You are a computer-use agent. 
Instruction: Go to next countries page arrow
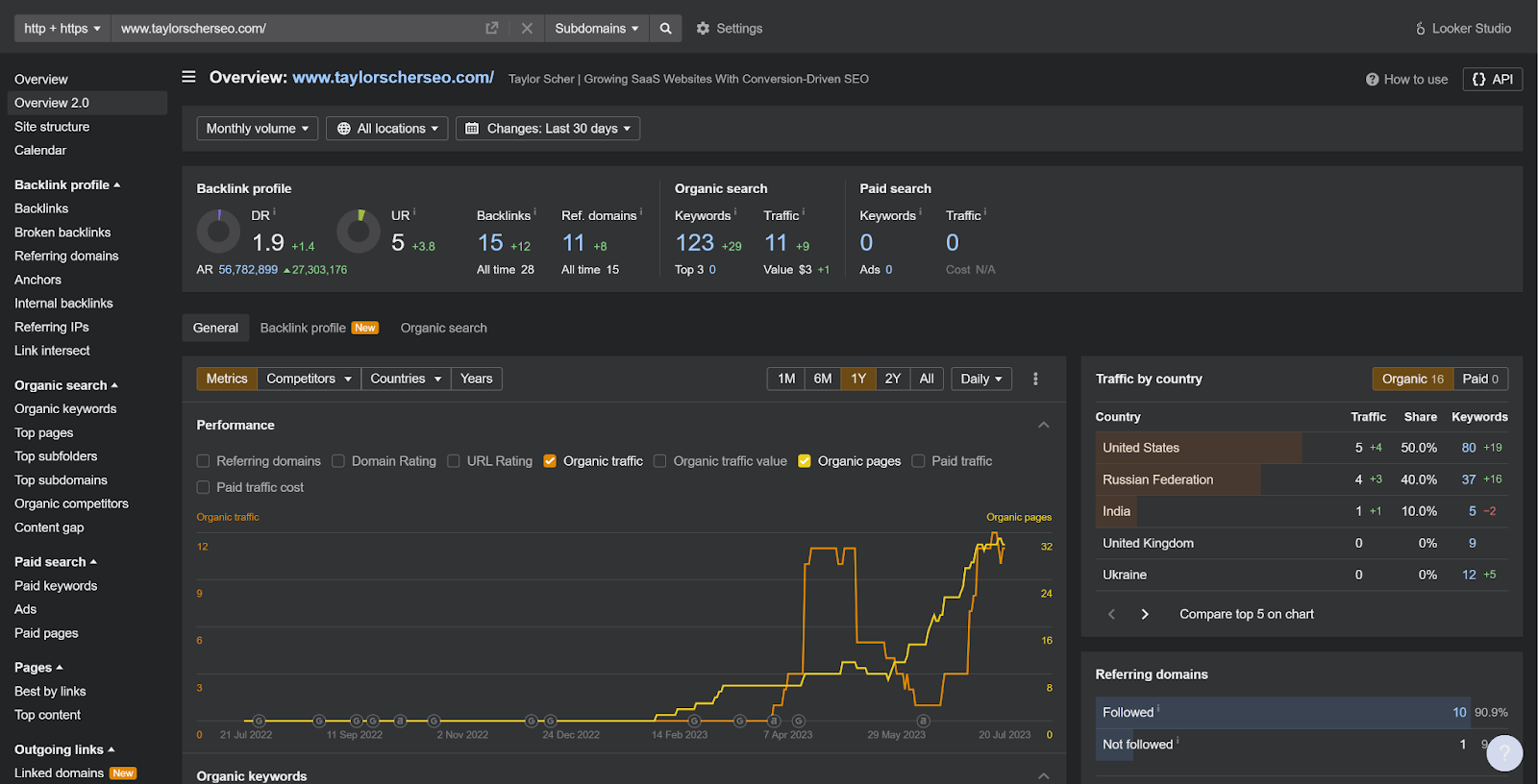click(1145, 614)
